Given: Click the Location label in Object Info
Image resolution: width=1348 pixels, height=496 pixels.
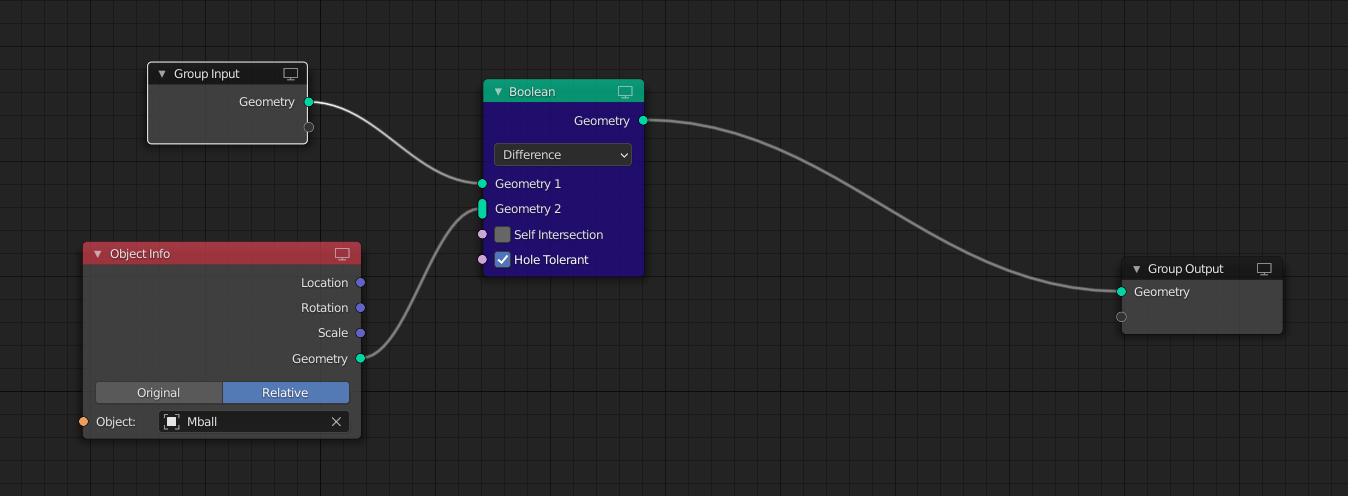Looking at the screenshot, I should [325, 283].
